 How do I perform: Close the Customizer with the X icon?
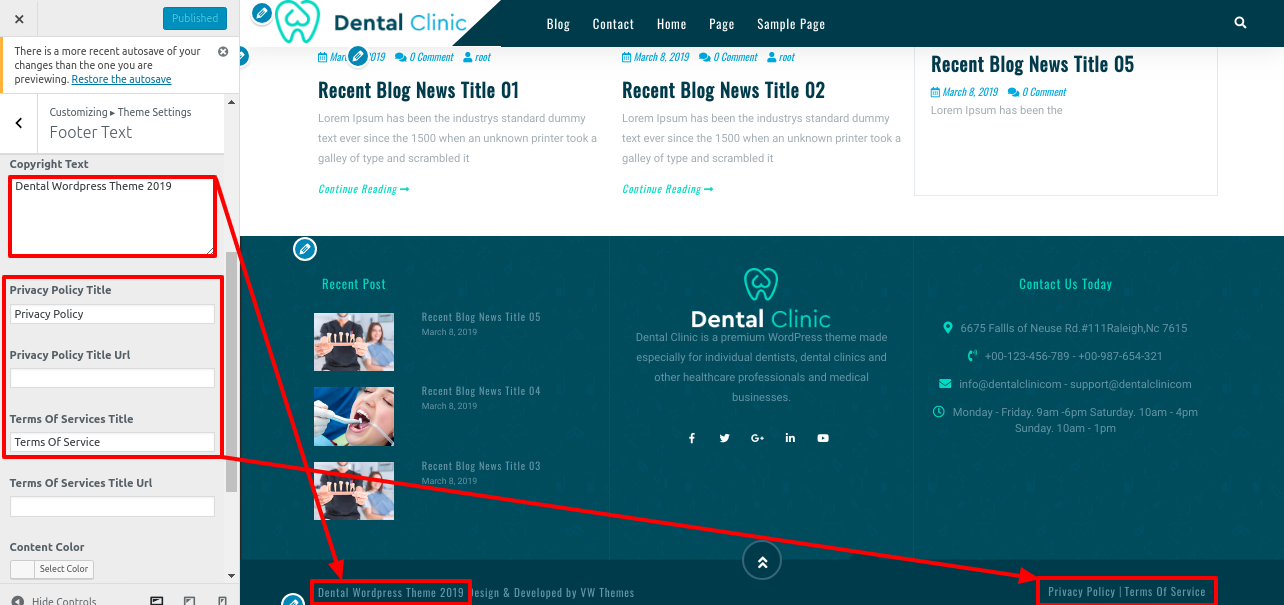[19, 18]
